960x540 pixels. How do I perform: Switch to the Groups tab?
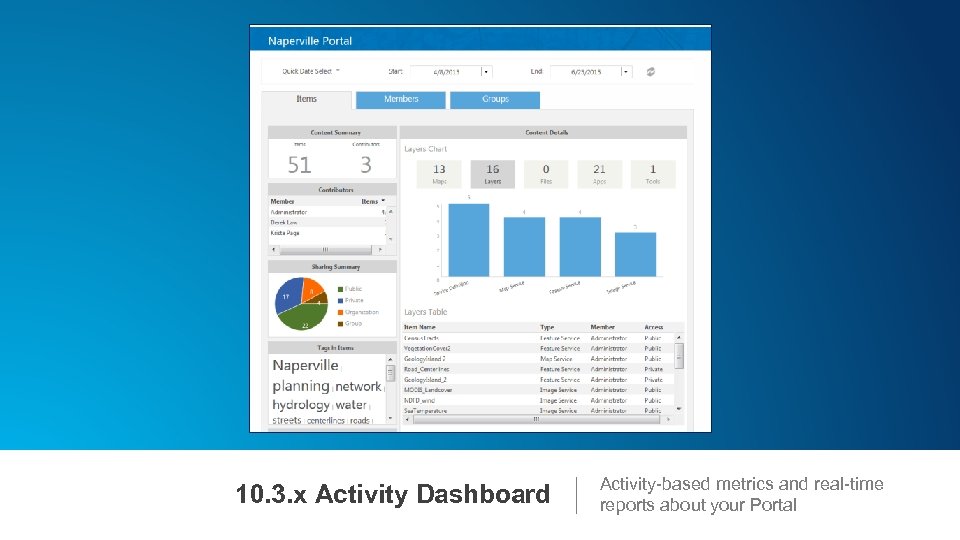(x=495, y=99)
